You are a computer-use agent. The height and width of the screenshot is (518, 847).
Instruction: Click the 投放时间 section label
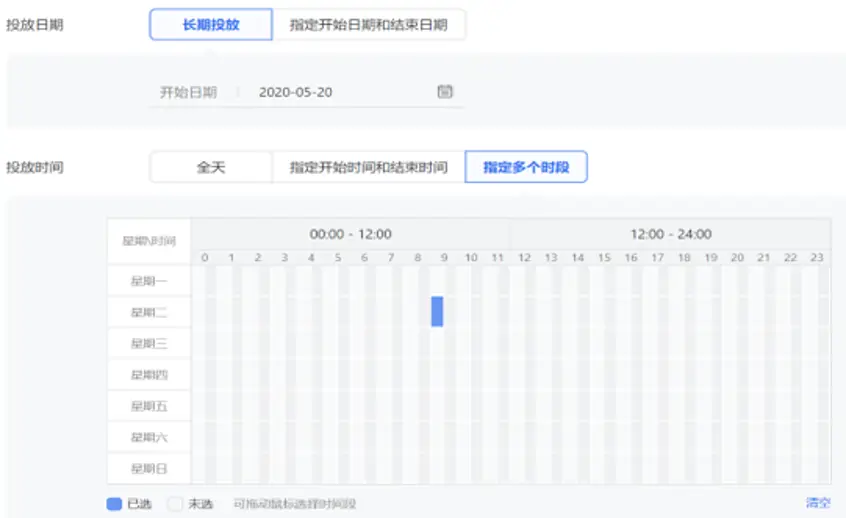click(x=35, y=167)
